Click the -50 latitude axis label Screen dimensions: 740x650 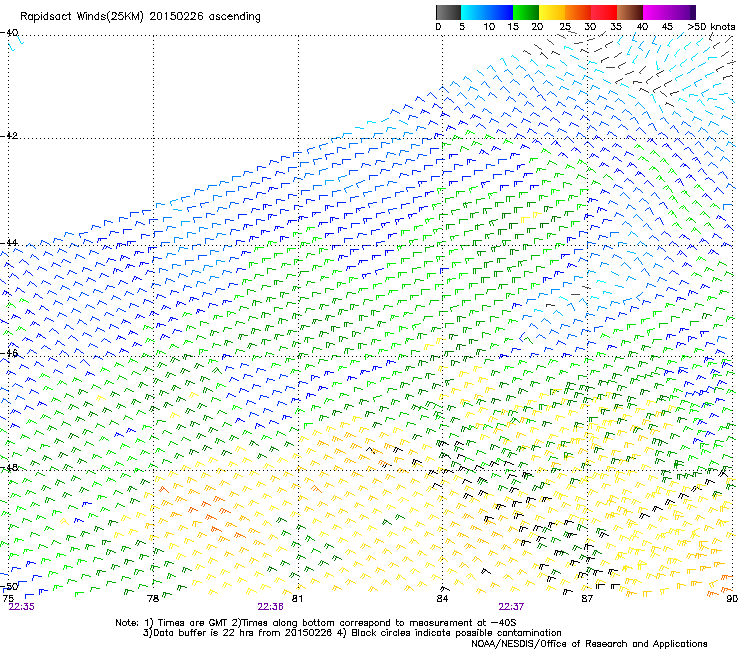(x=9, y=586)
